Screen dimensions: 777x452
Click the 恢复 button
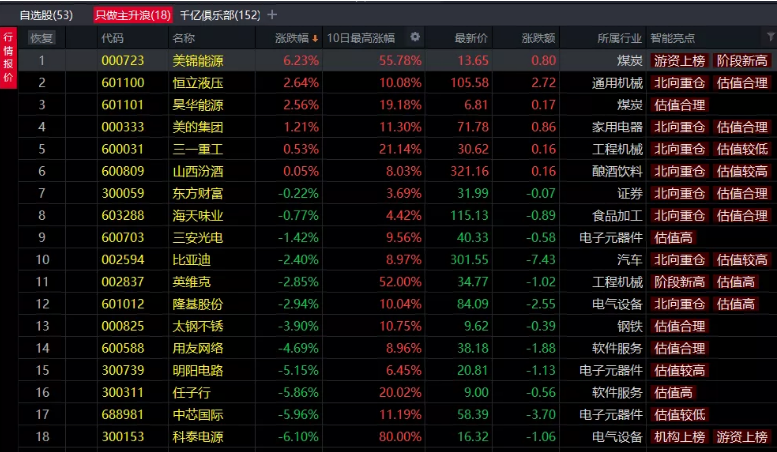point(42,38)
